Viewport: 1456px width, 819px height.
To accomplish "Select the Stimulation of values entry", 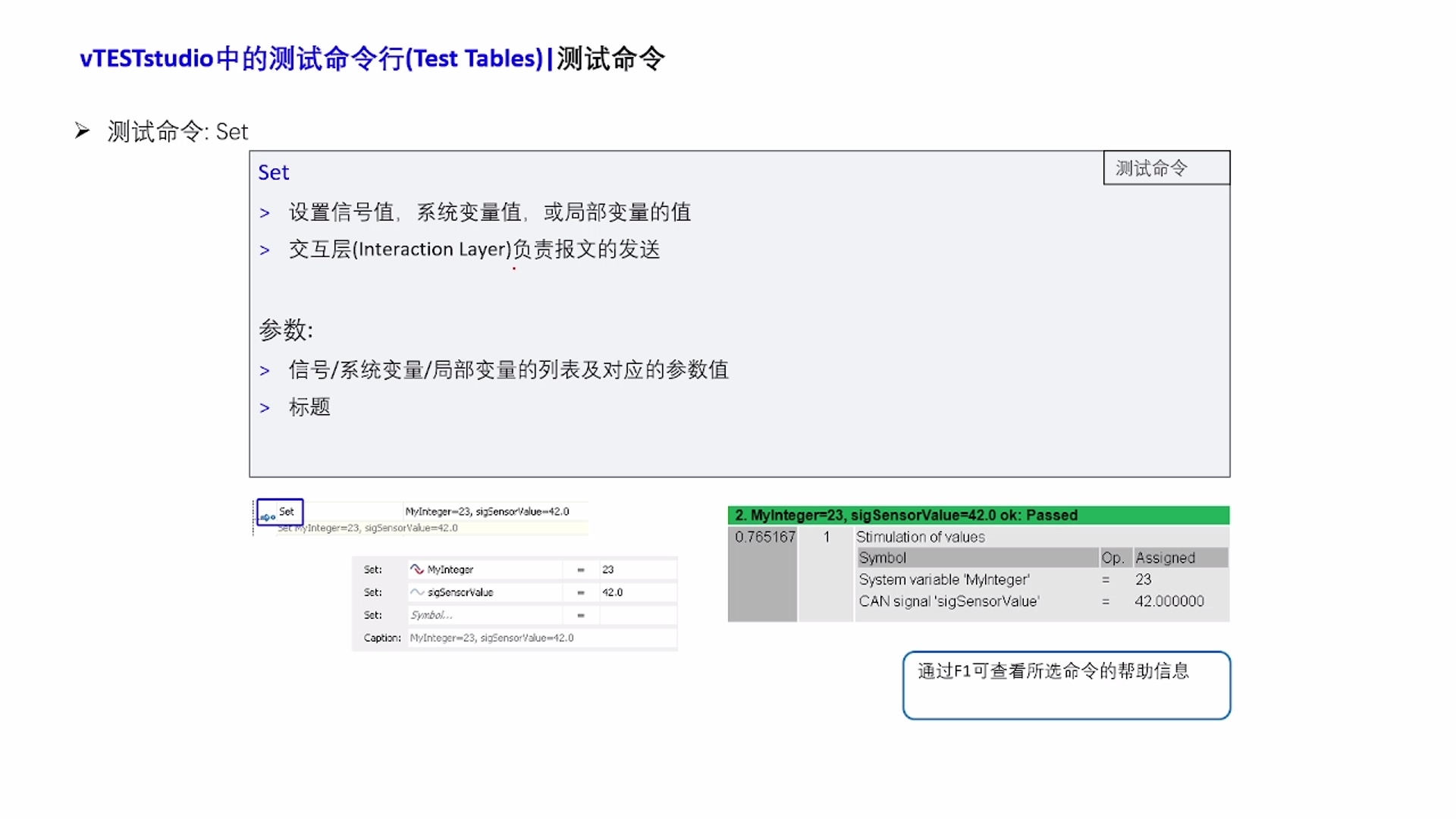I will [921, 537].
